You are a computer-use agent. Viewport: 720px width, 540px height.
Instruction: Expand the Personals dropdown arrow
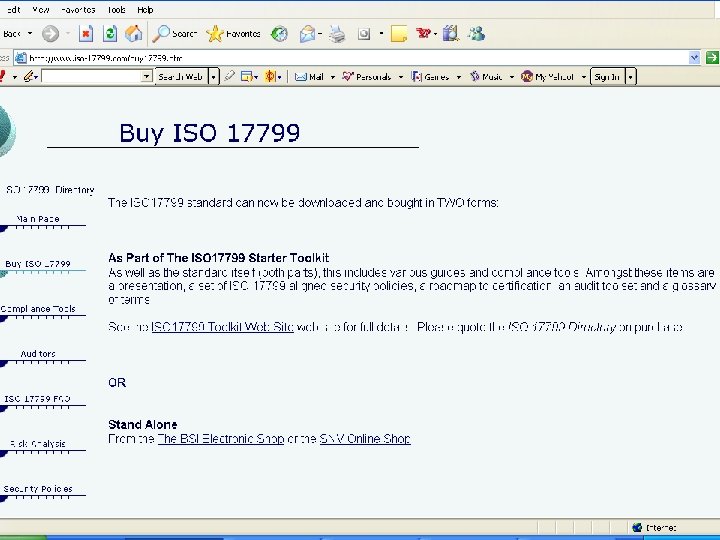click(400, 77)
